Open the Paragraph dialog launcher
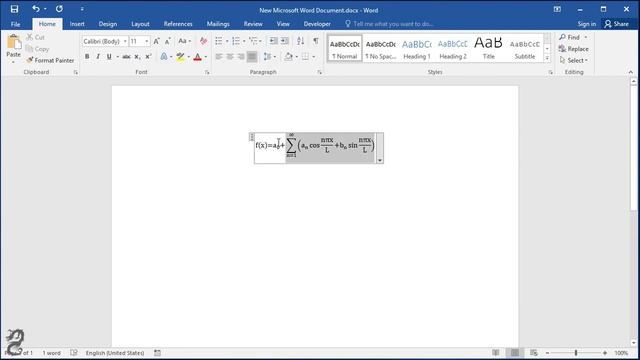The image size is (640, 360). pos(320,72)
